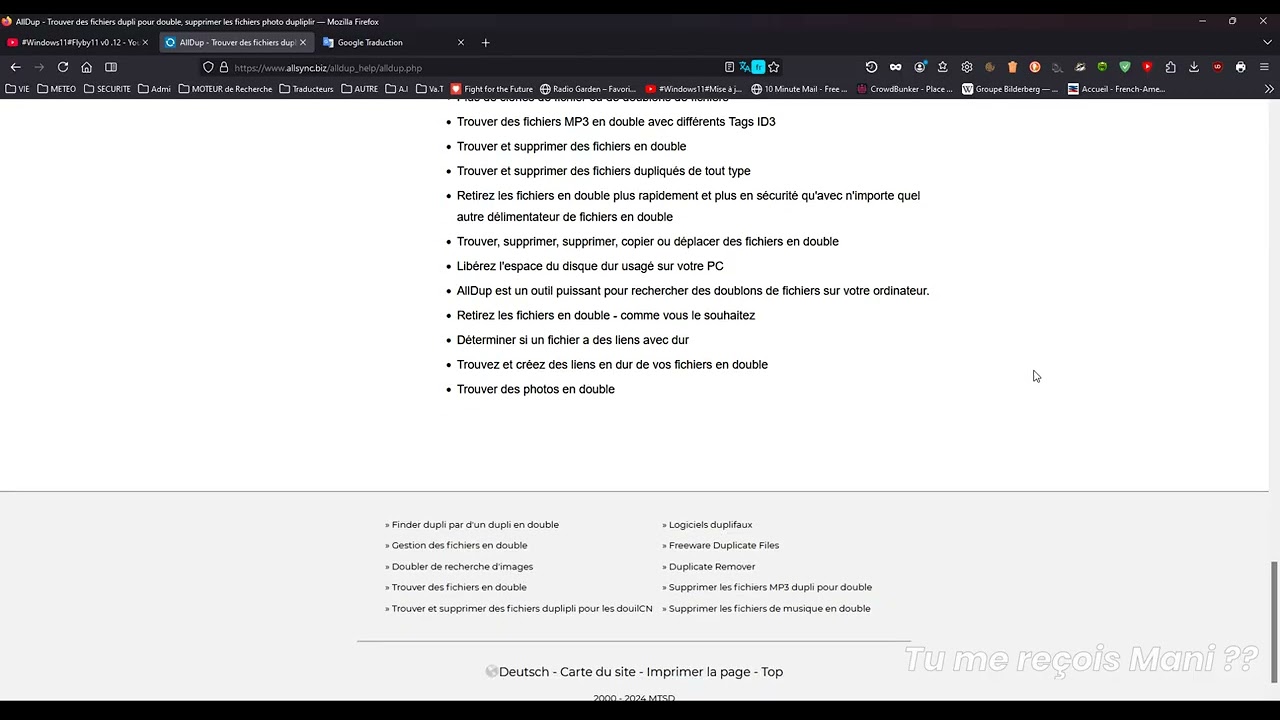The image size is (1280, 720).
Task: Click the green shield extension icon
Action: [x=1125, y=67]
